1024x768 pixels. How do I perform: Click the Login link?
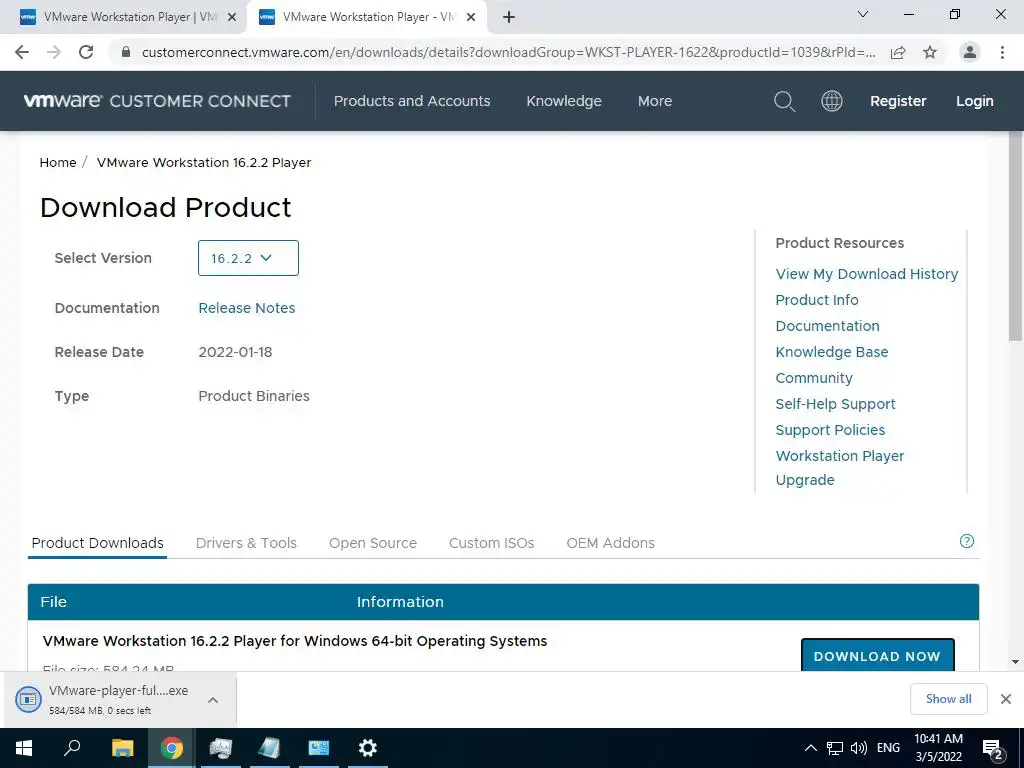tap(974, 101)
